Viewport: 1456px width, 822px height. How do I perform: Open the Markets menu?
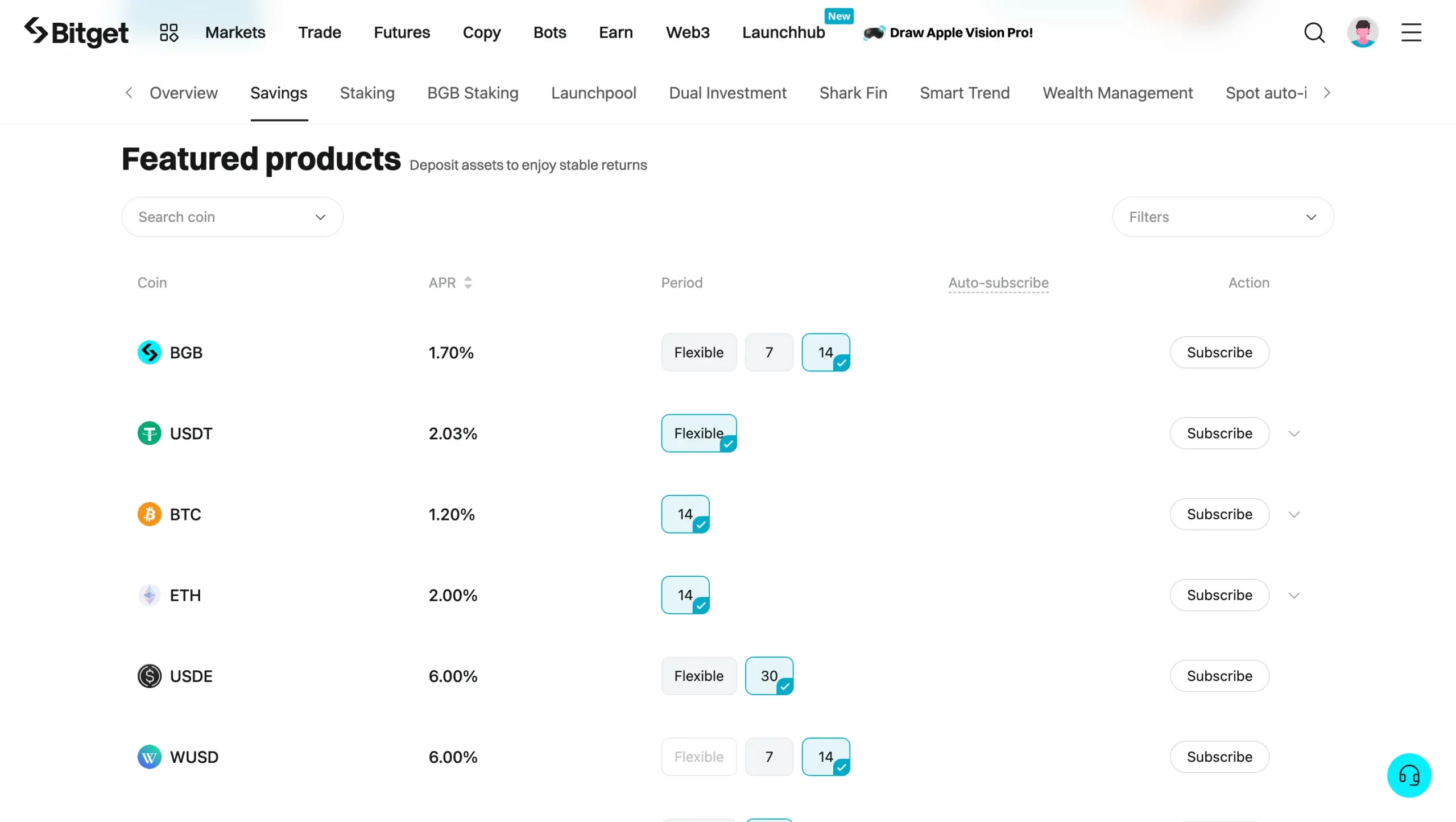235,32
